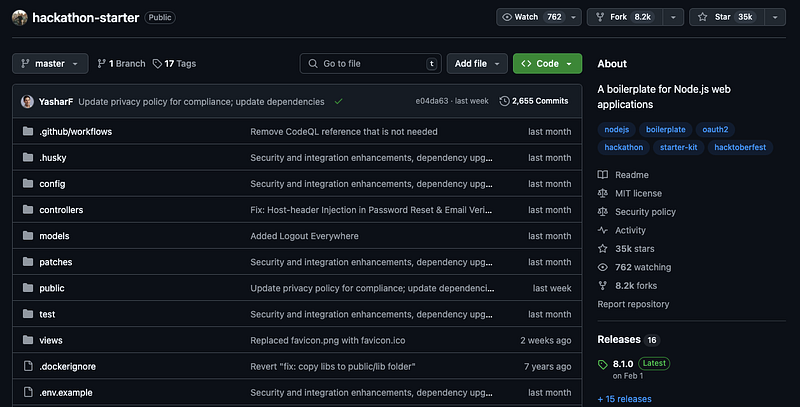This screenshot has width=800, height=407.
Task: Click the star icon in Star button
Action: point(703,17)
